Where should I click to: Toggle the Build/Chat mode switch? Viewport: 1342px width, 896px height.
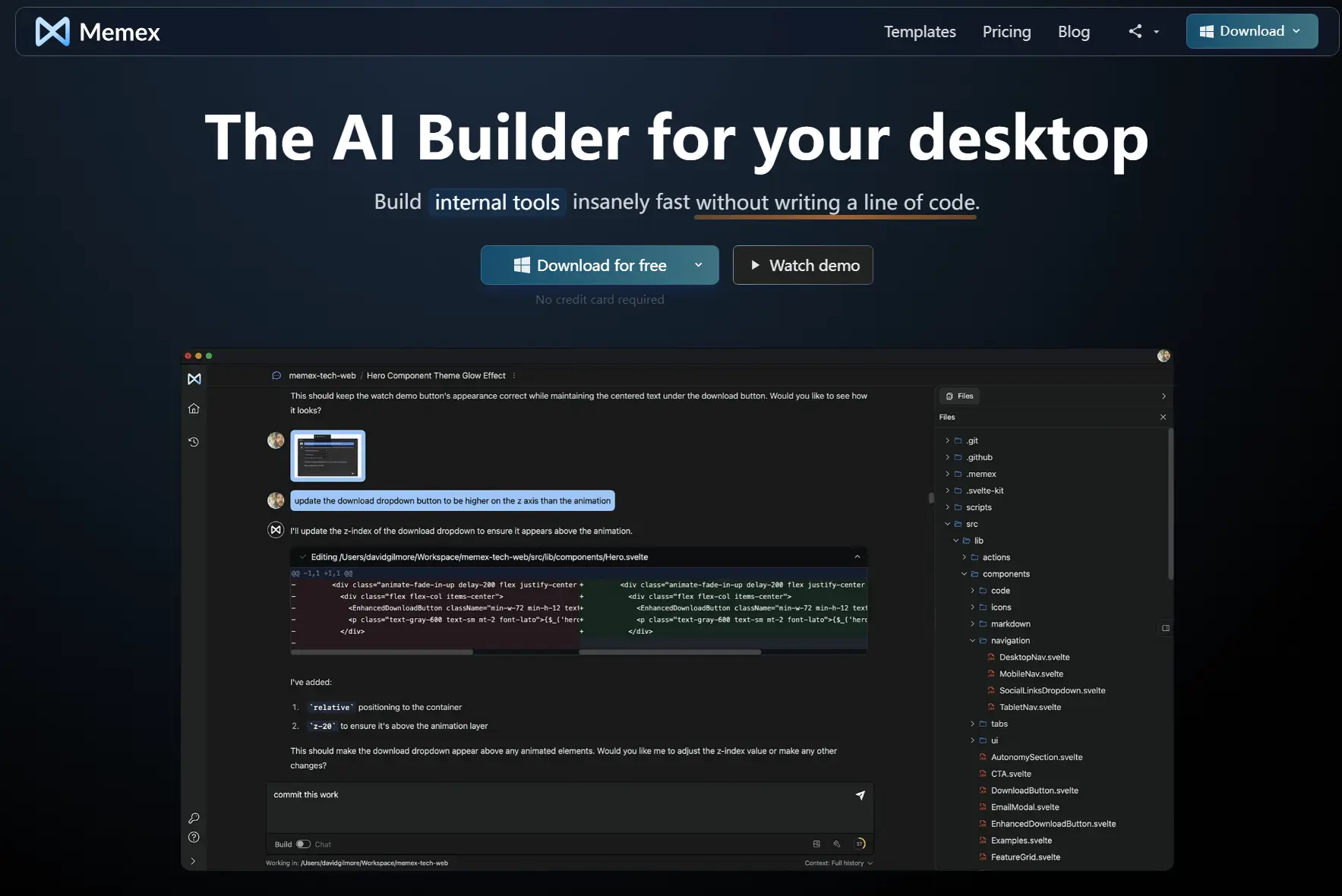(303, 844)
